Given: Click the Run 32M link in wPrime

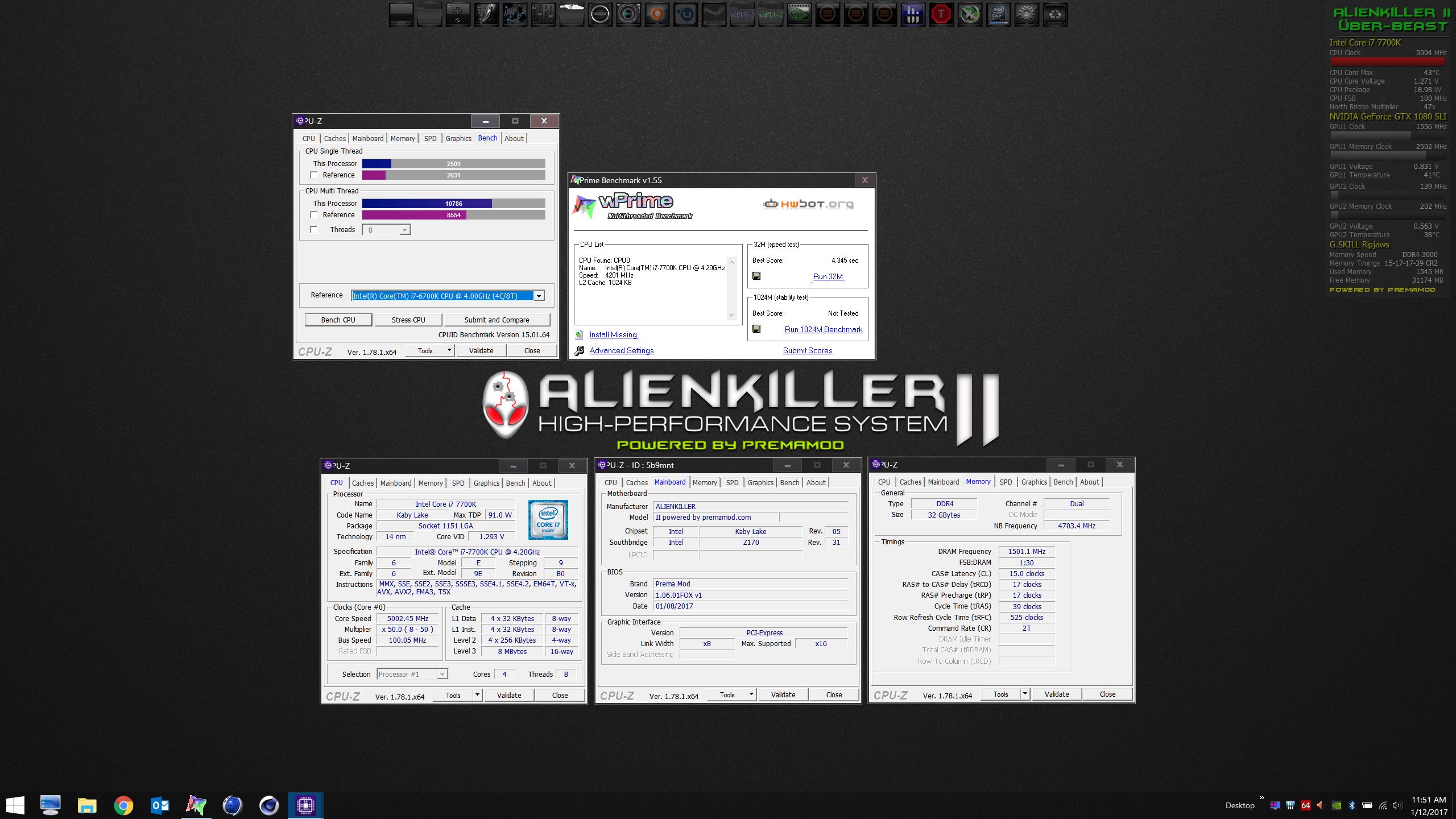Looking at the screenshot, I should (828, 276).
